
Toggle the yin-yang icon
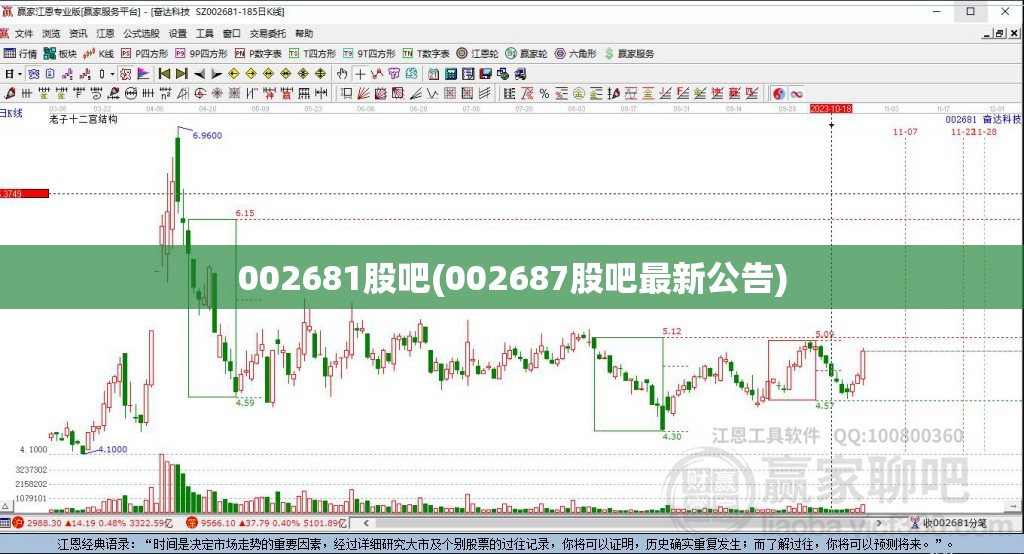778,93
